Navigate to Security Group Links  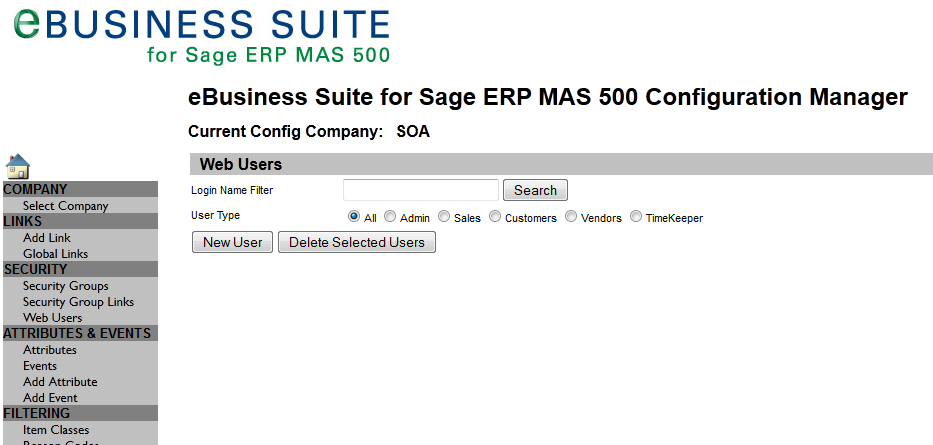pyautogui.click(x=78, y=302)
